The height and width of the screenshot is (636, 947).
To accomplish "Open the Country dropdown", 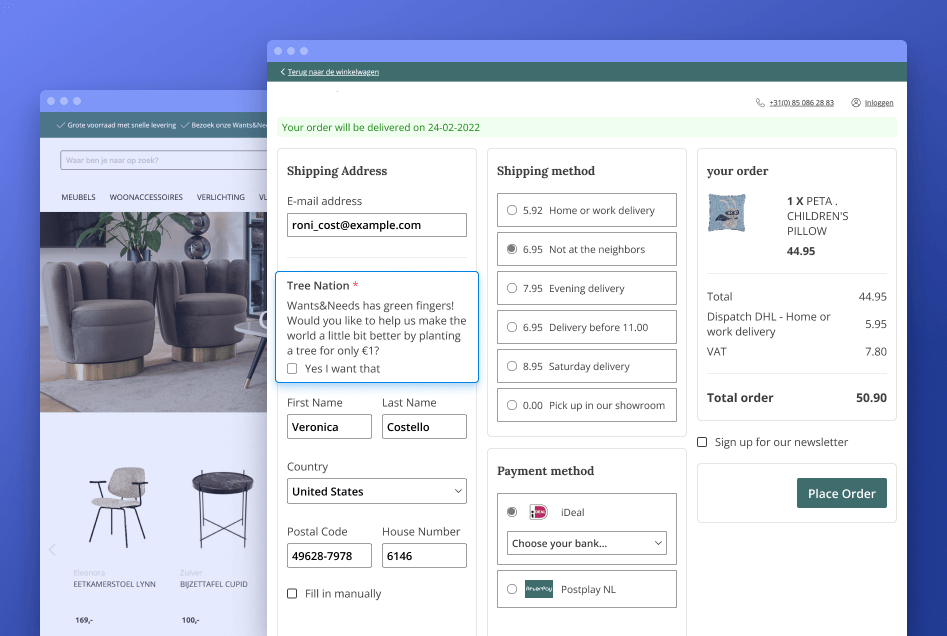I will coord(376,491).
